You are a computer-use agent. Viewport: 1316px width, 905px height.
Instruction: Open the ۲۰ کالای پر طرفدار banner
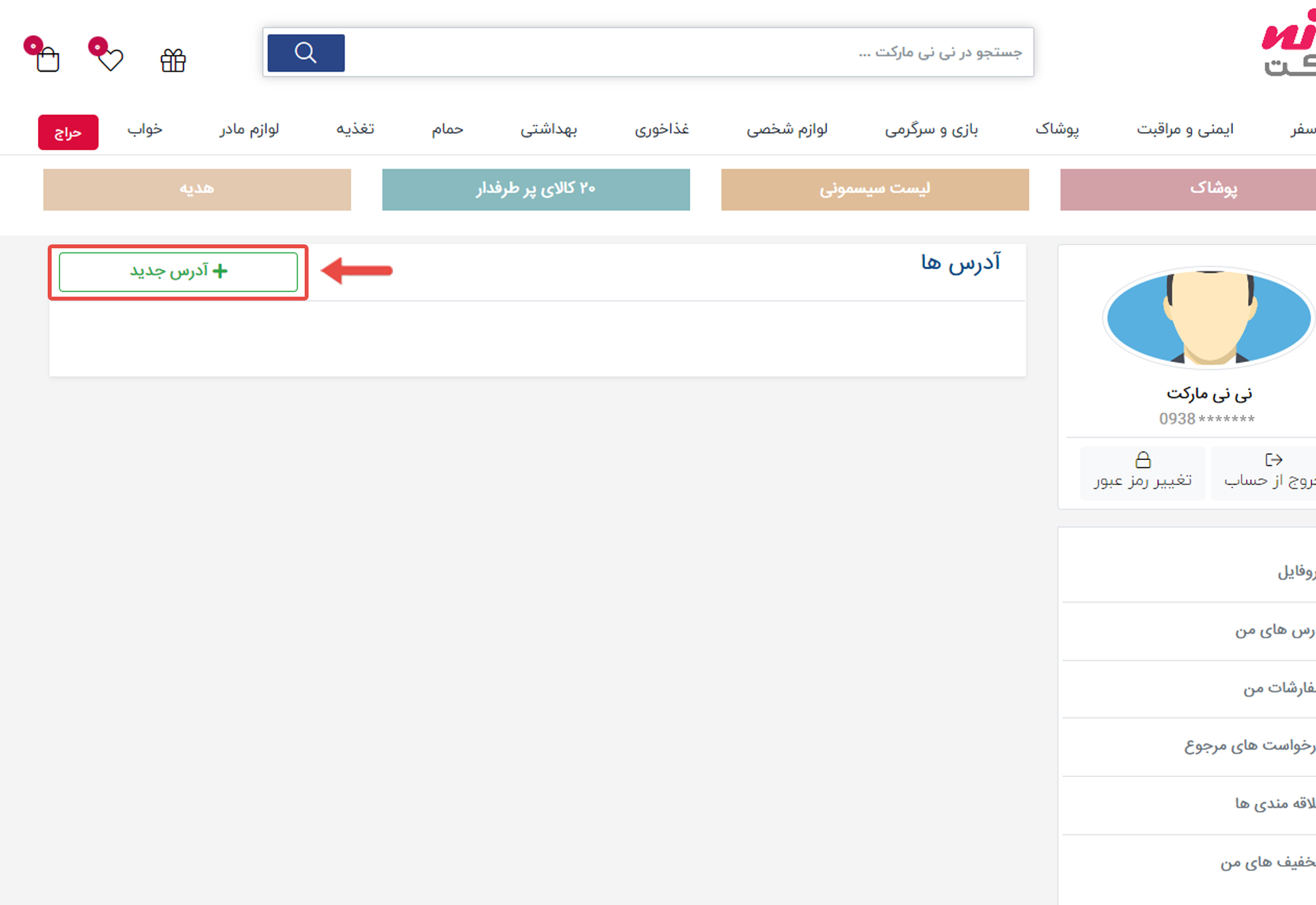(535, 189)
